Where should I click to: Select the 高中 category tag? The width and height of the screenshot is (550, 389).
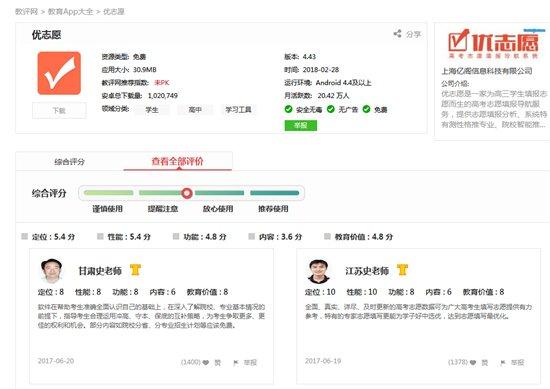195,110
